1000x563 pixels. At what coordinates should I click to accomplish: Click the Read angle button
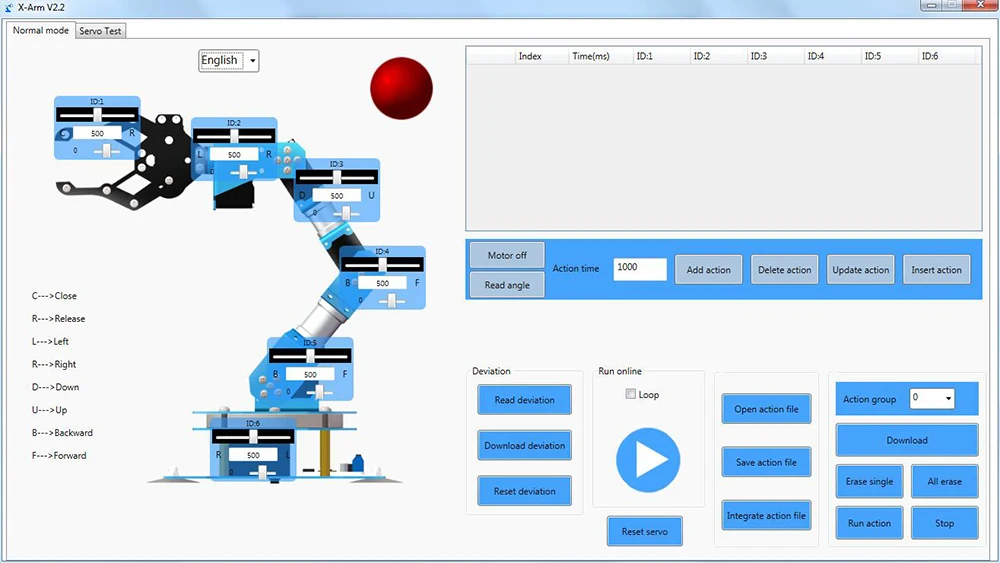[507, 285]
